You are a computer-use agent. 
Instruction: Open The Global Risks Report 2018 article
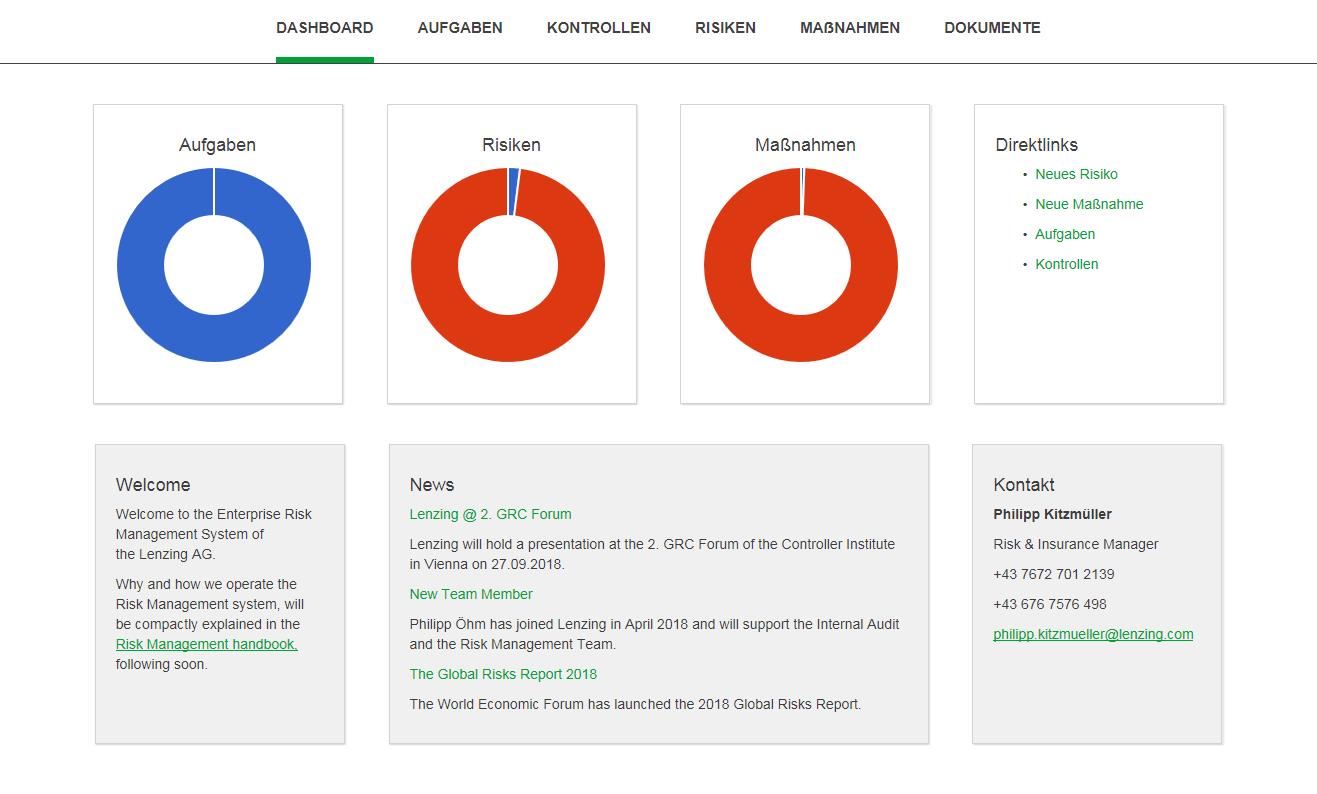point(503,674)
